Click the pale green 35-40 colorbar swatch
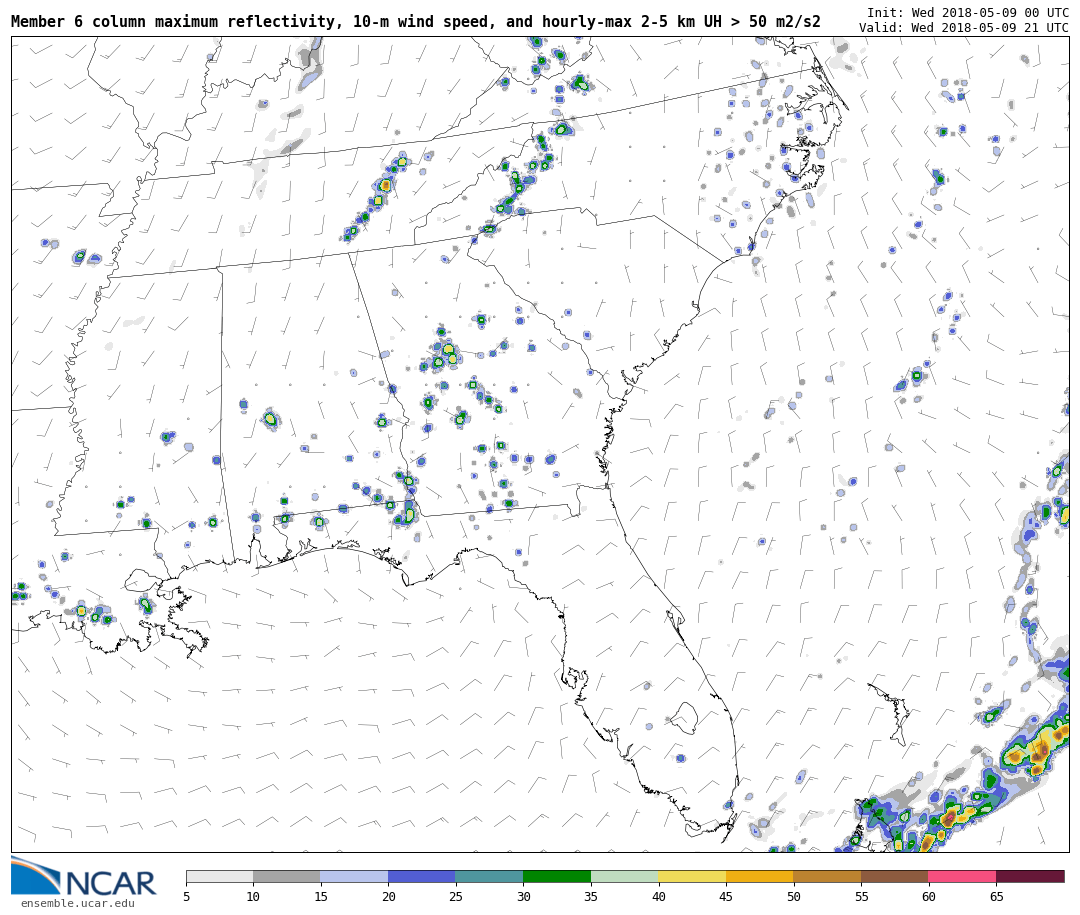Viewport: 1080px width, 915px height. coord(624,877)
